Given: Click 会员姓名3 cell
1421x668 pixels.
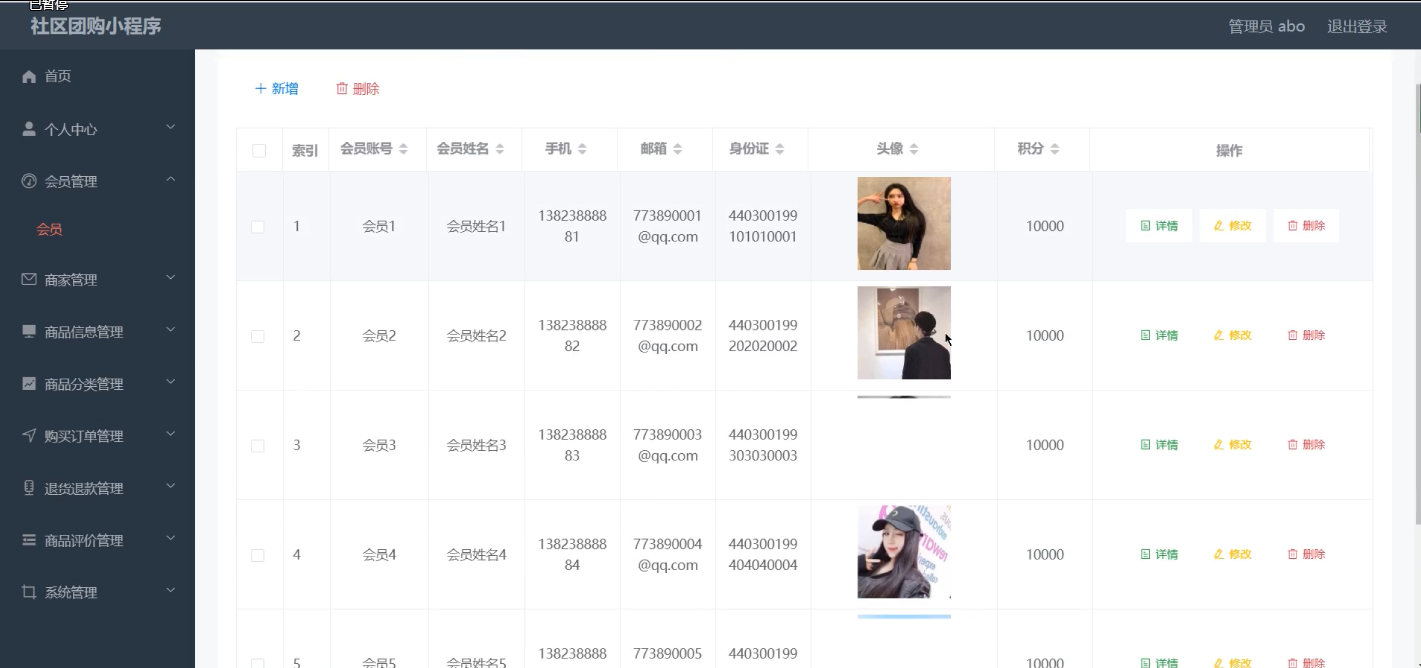Looking at the screenshot, I should pyautogui.click(x=476, y=446).
